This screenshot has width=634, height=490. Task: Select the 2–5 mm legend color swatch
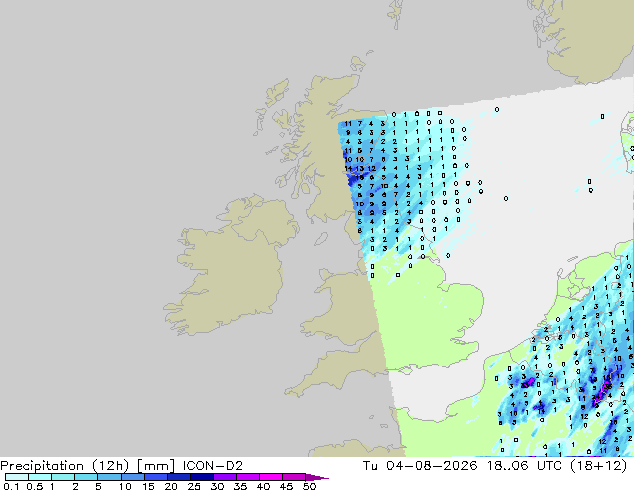pos(86,477)
